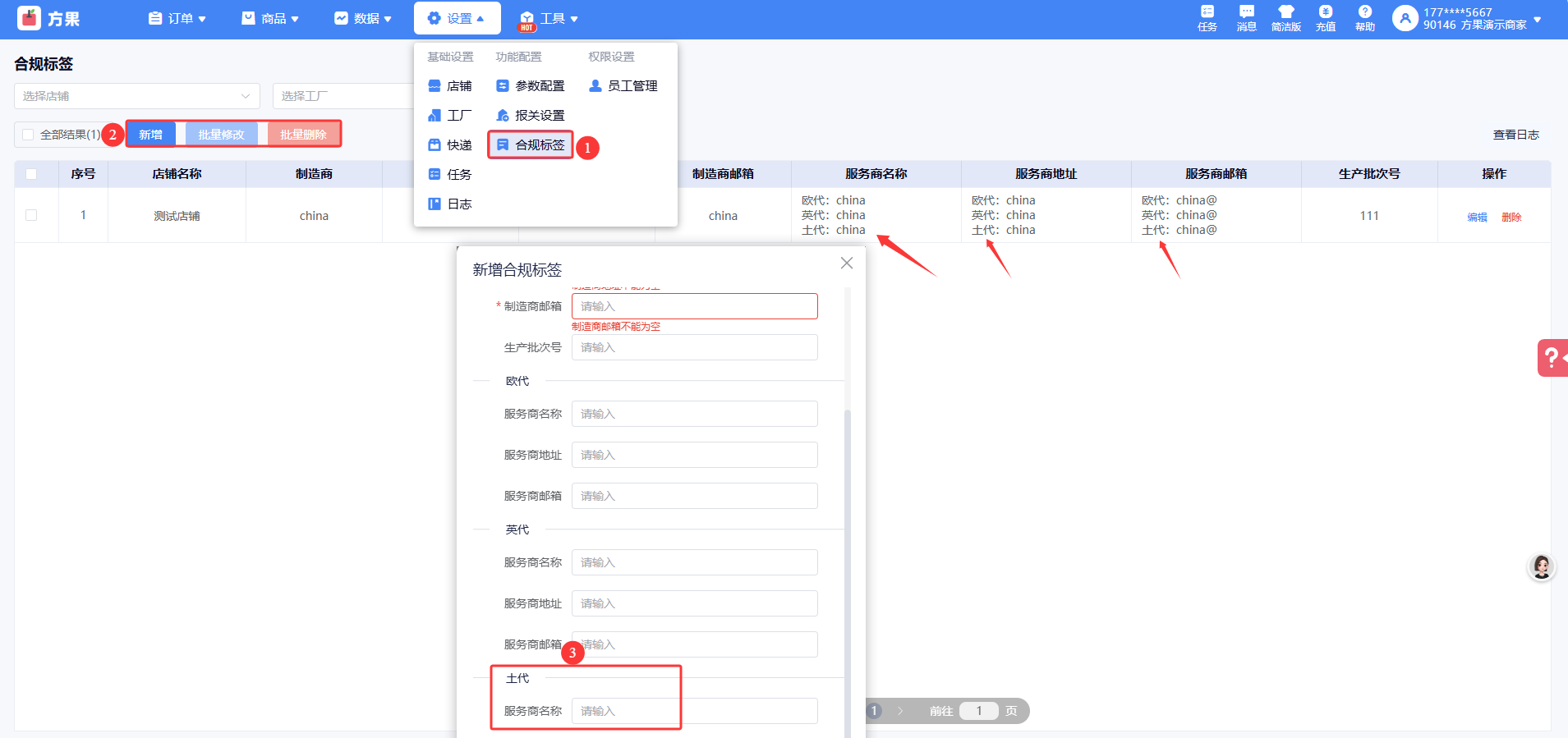Open the 任务 icon in the top bar
The height and width of the screenshot is (738, 1568).
coord(1207,17)
